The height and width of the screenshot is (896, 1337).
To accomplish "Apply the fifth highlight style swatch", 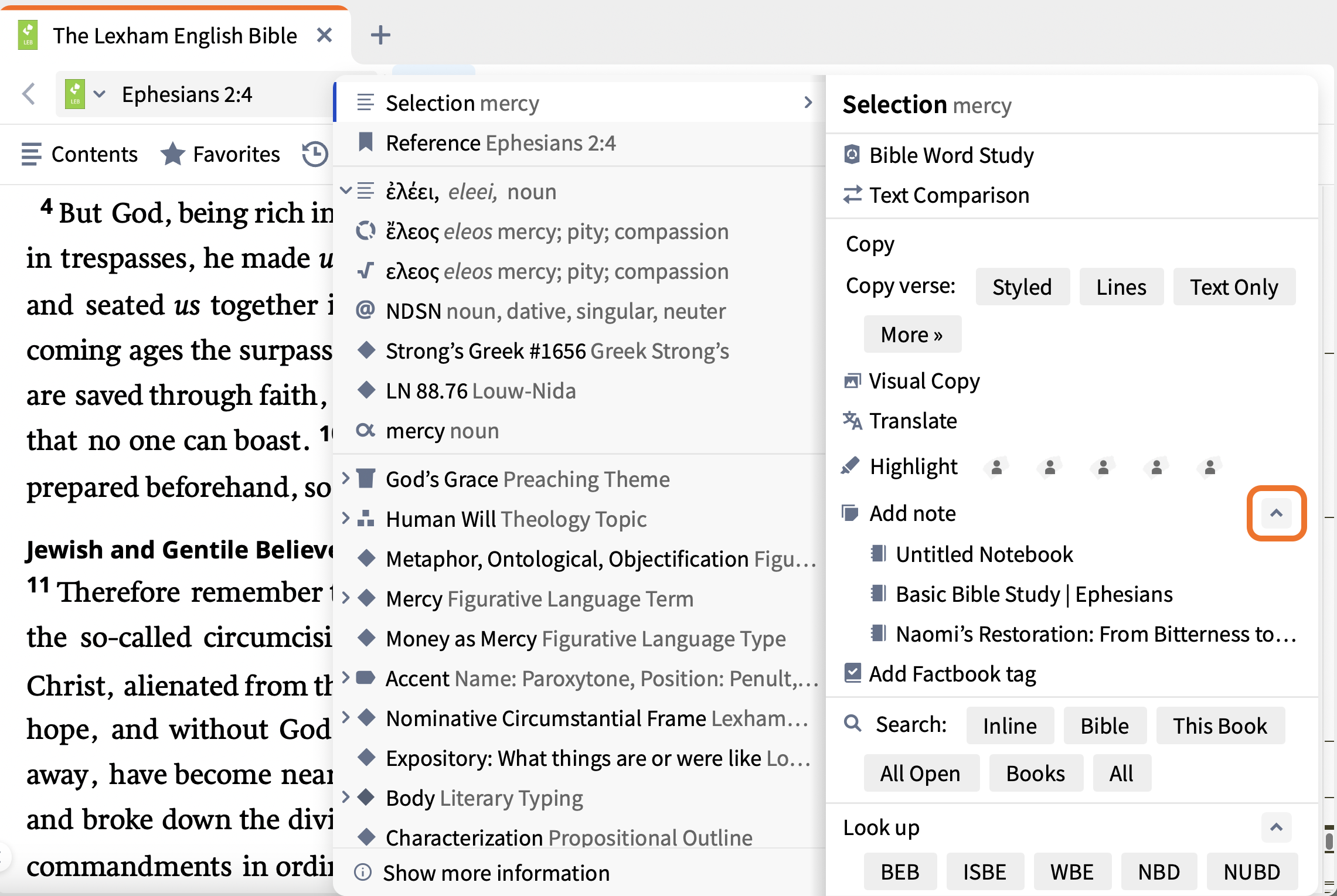I will (1210, 468).
